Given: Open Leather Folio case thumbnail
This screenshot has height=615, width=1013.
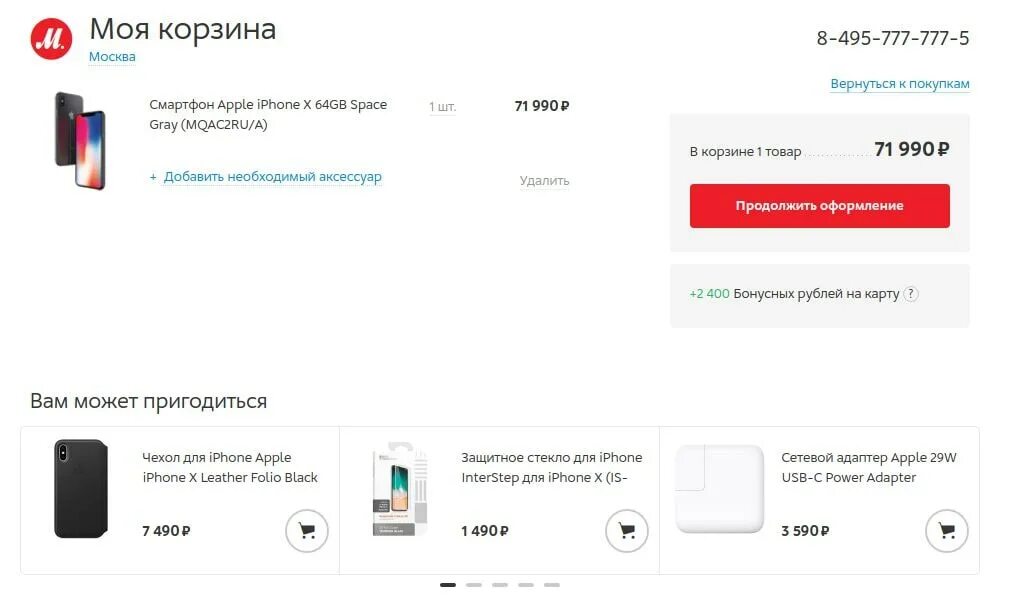Looking at the screenshot, I should pos(80,488).
